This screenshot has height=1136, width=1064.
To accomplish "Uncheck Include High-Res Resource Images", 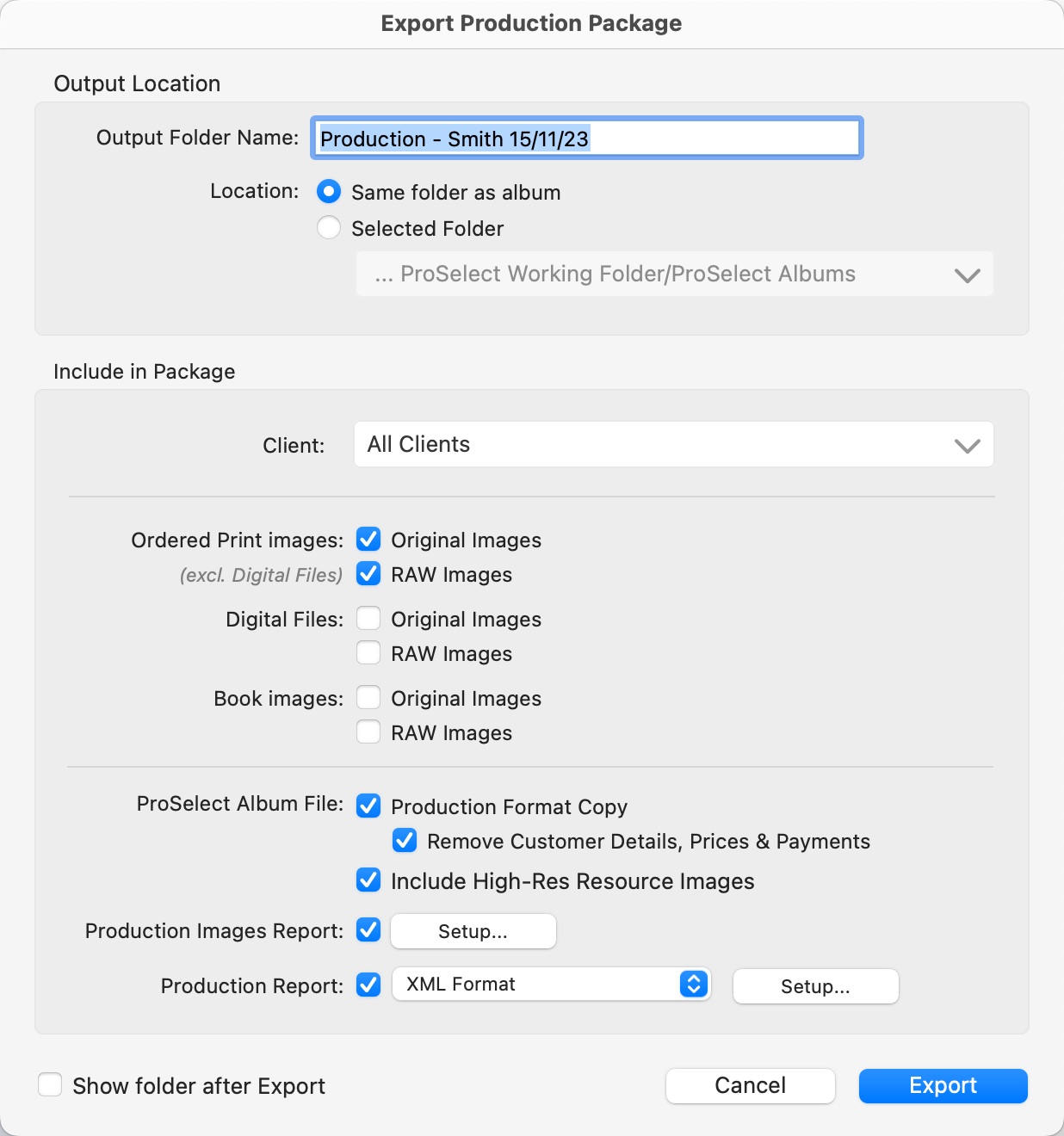I will coord(368,880).
